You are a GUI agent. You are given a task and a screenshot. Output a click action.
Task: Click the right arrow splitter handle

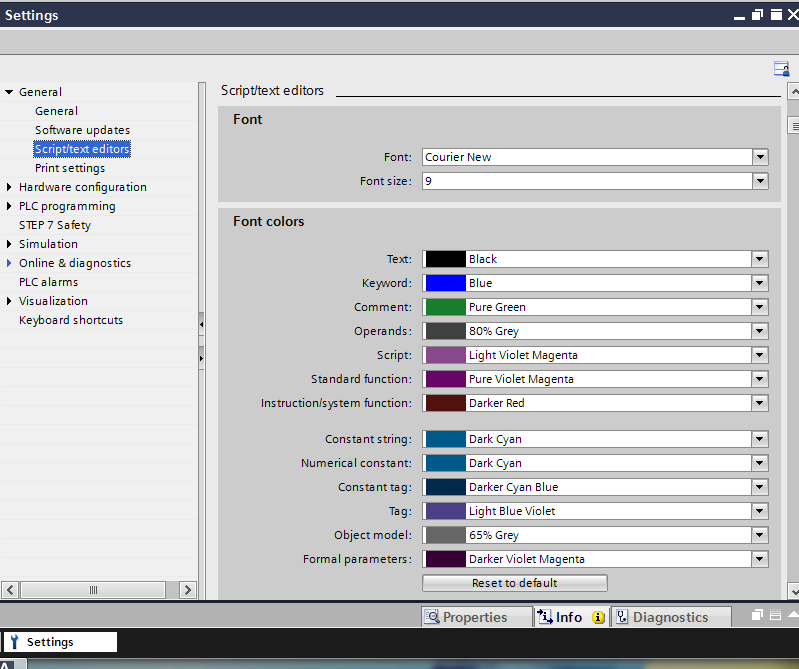tap(201, 358)
